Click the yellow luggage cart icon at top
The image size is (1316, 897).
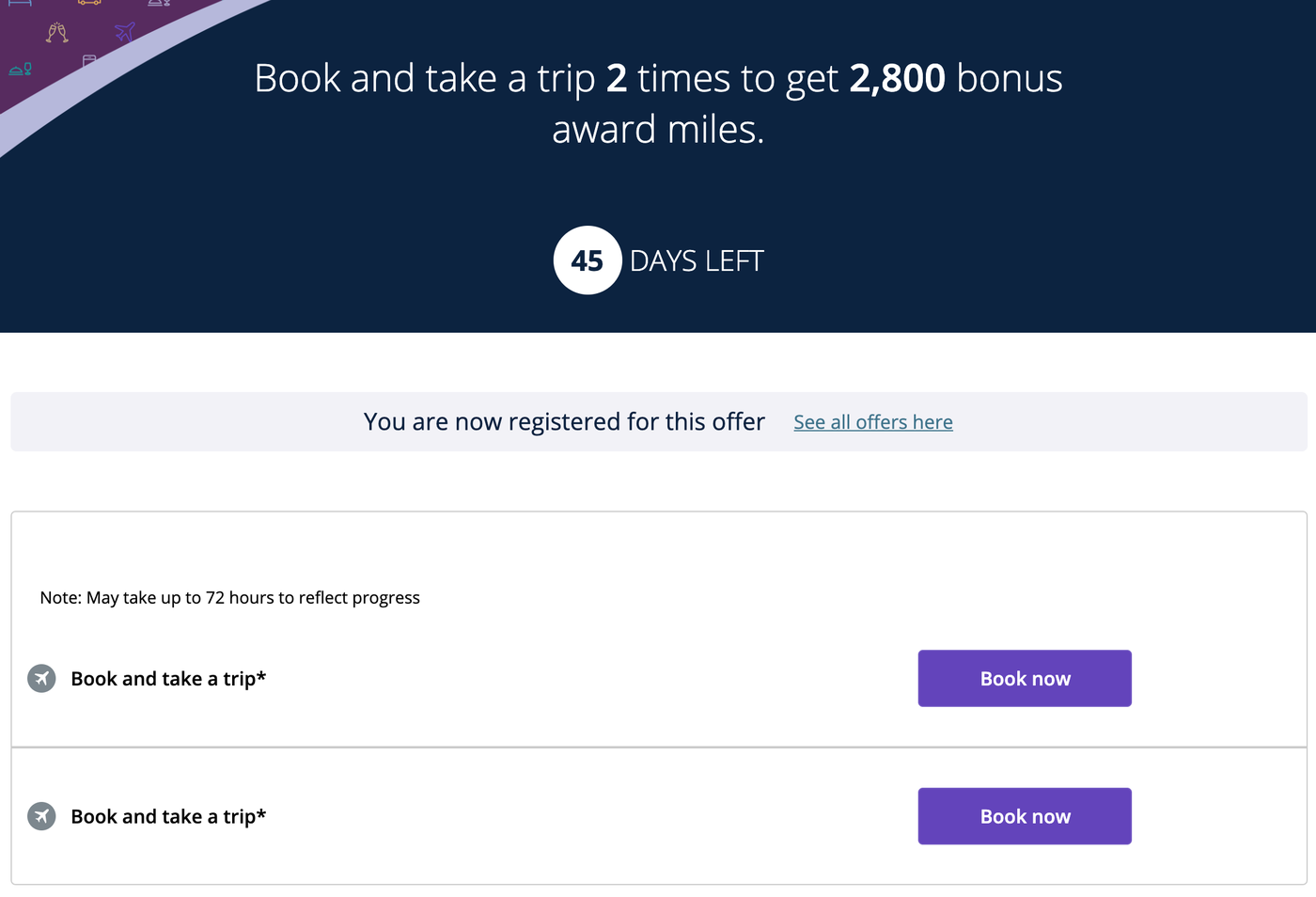[89, 3]
